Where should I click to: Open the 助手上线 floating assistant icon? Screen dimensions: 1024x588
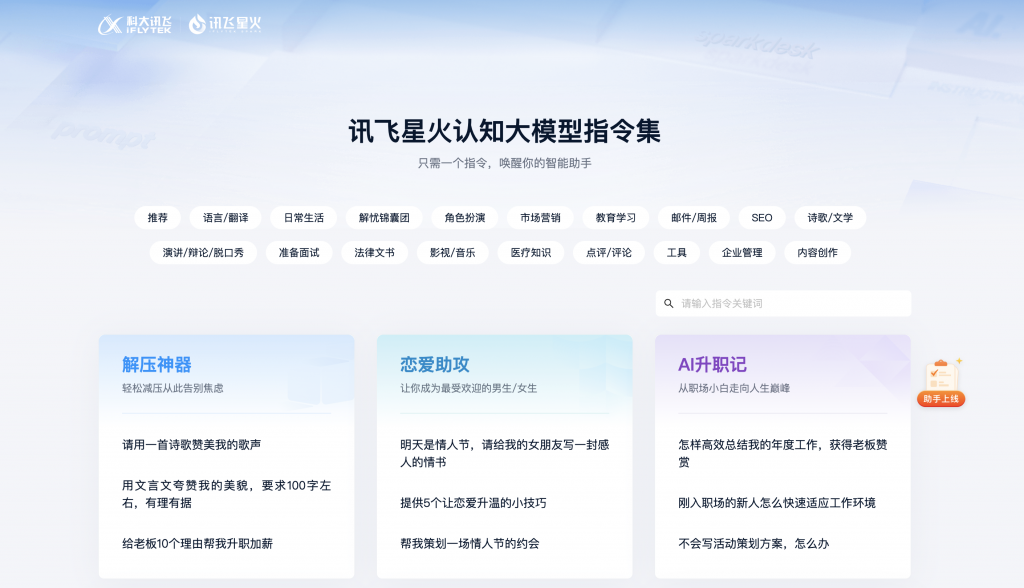pyautogui.click(x=941, y=383)
